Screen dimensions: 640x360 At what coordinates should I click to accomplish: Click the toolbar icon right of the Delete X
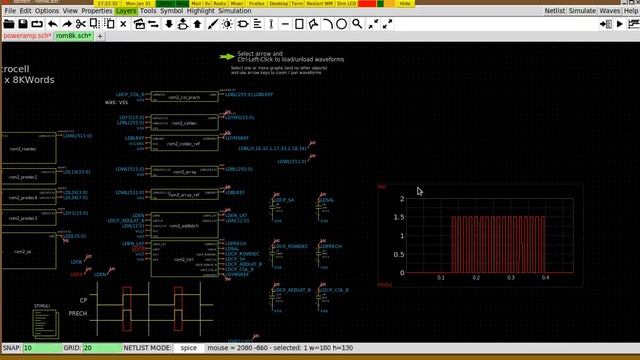click(x=139, y=24)
